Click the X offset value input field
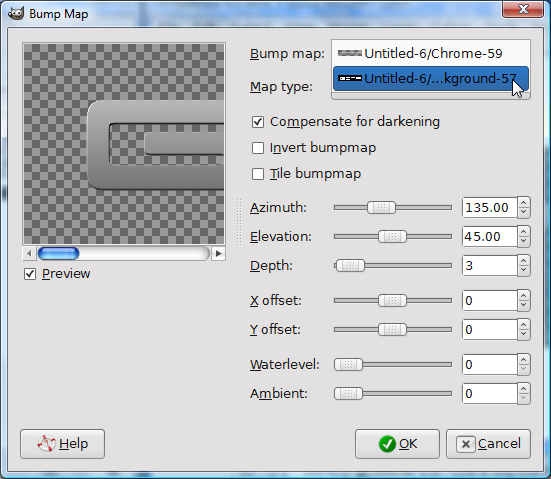 [490, 301]
